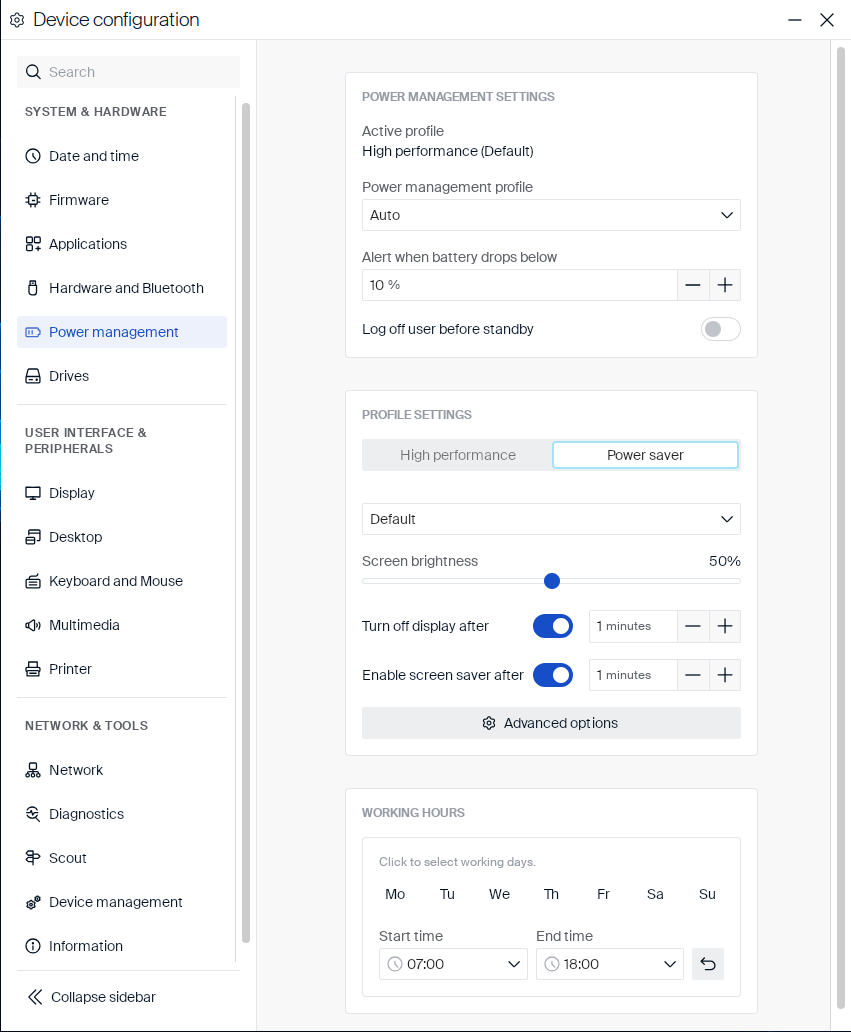Viewport: 851px width, 1032px height.
Task: Open the Date and time settings page
Action: (x=122, y=156)
